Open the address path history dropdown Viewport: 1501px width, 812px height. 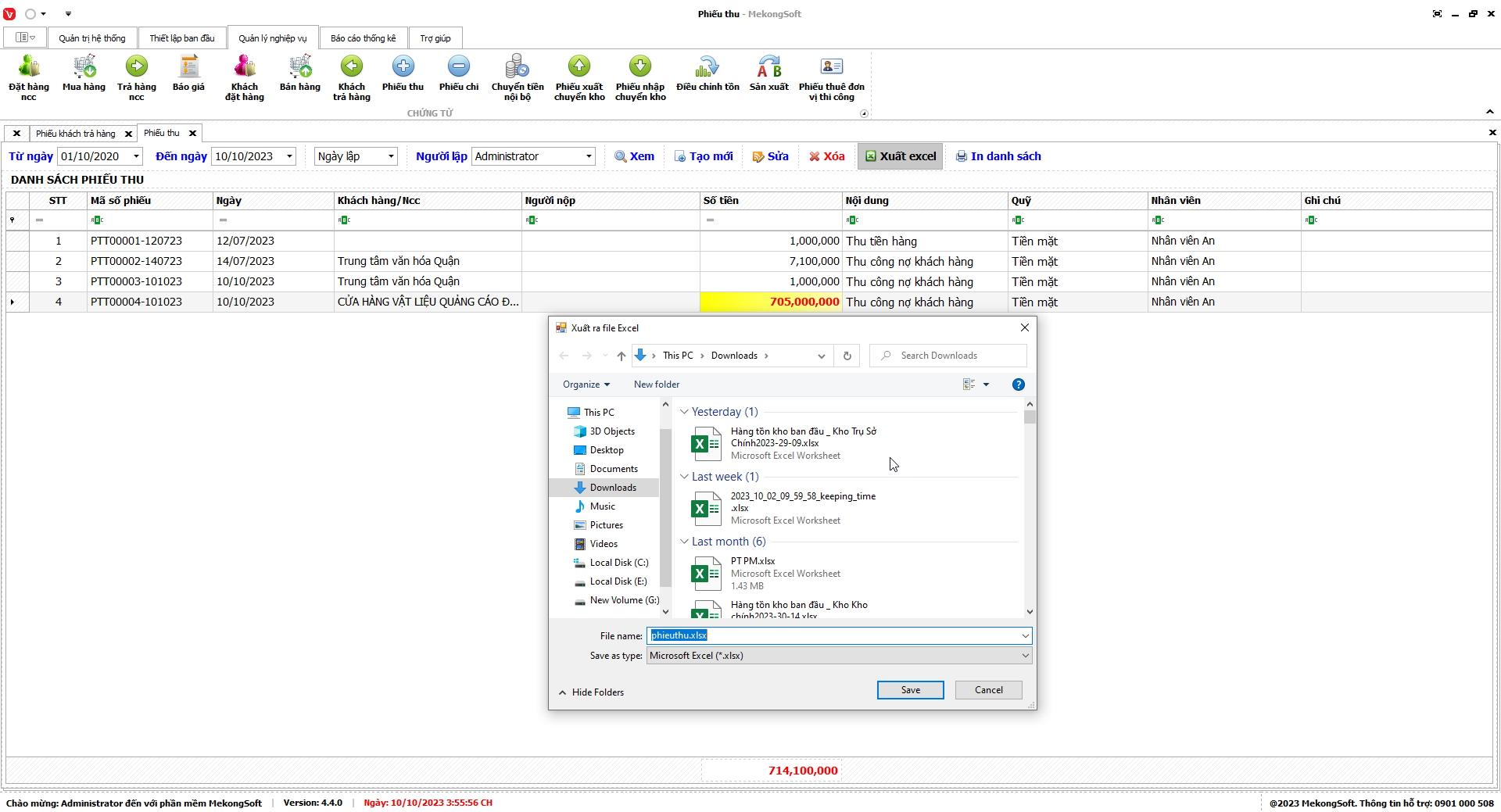click(821, 356)
